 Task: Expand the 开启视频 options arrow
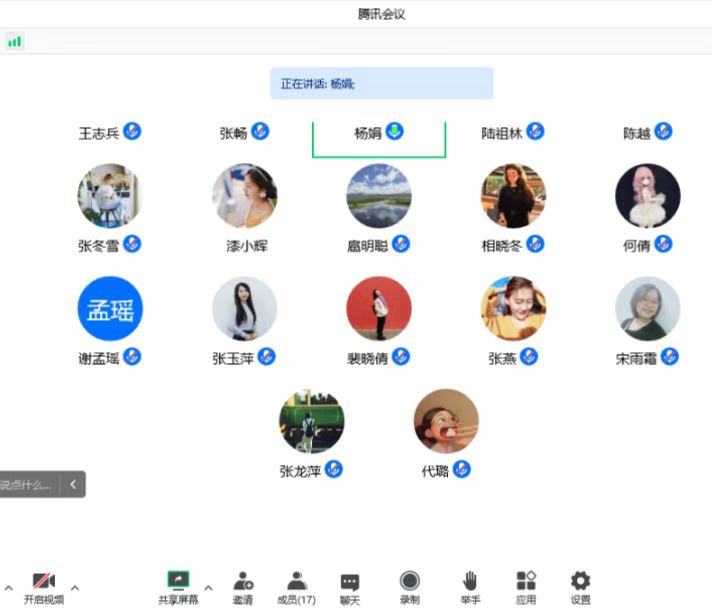(x=74, y=587)
